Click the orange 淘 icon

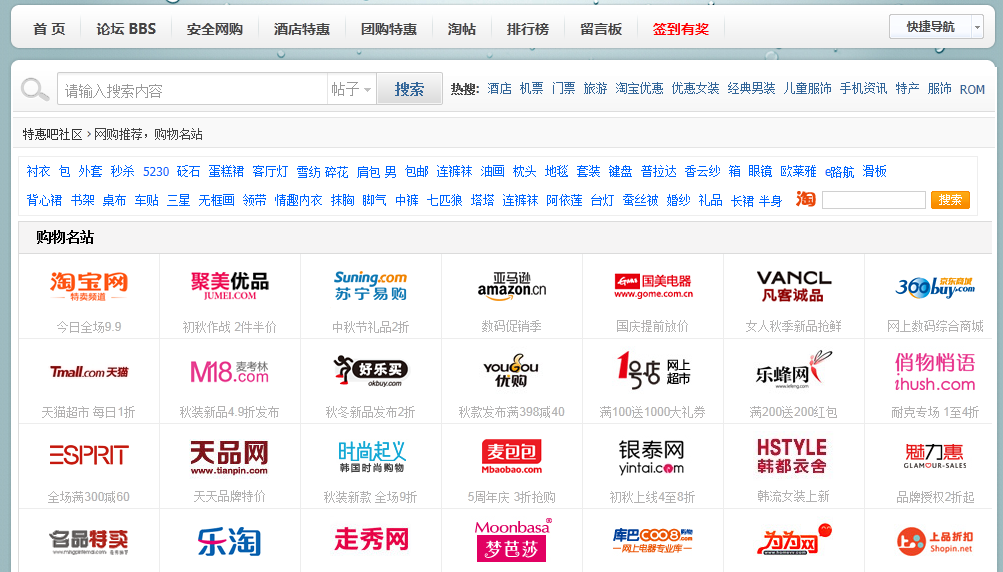pyautogui.click(x=805, y=200)
